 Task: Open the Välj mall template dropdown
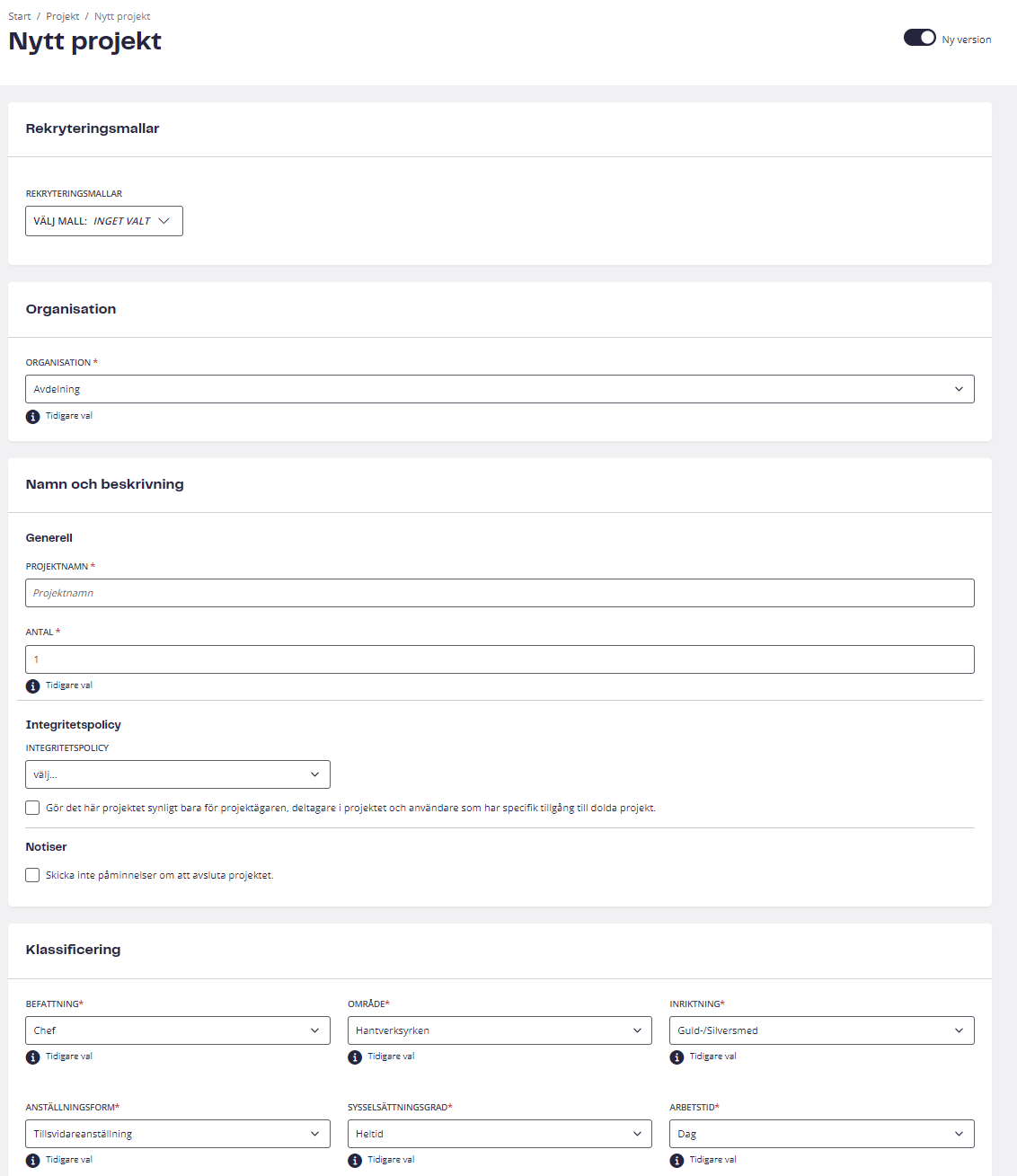104,221
